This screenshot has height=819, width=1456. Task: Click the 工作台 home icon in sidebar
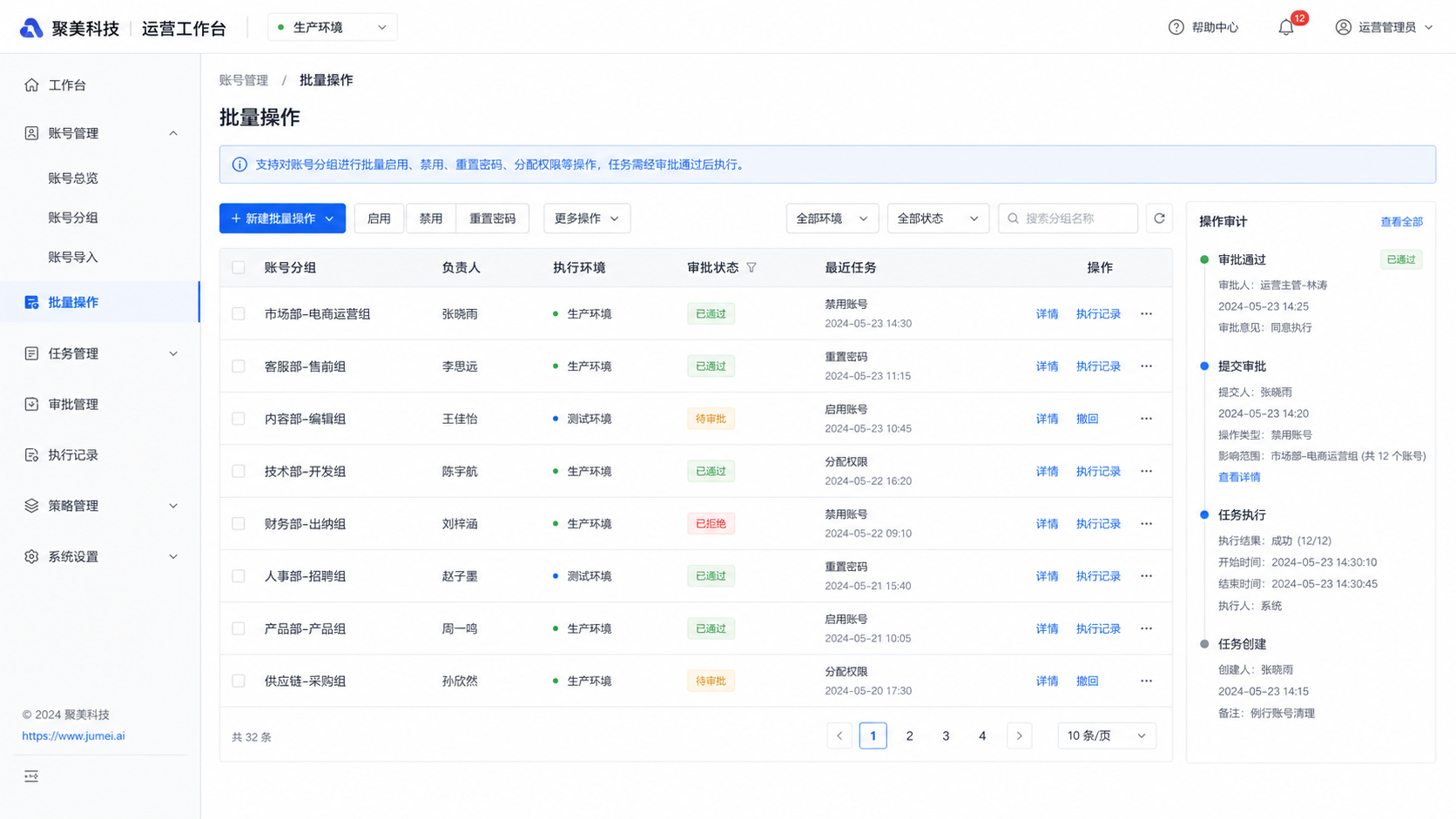[x=31, y=85]
